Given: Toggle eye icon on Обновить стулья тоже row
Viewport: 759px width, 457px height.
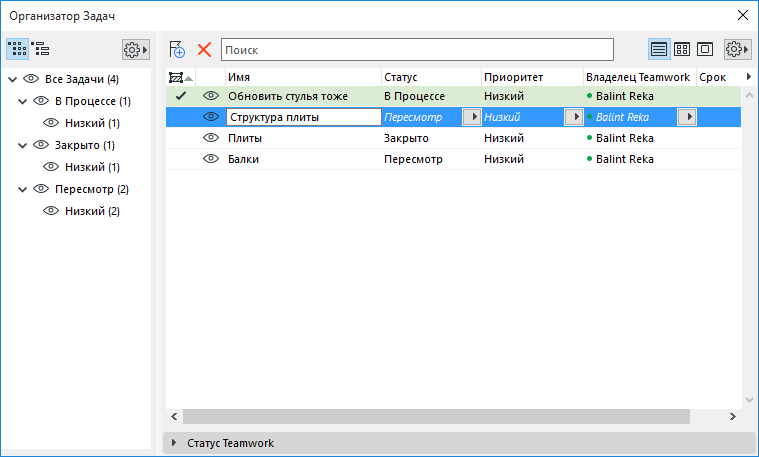Looking at the screenshot, I should (x=211, y=96).
